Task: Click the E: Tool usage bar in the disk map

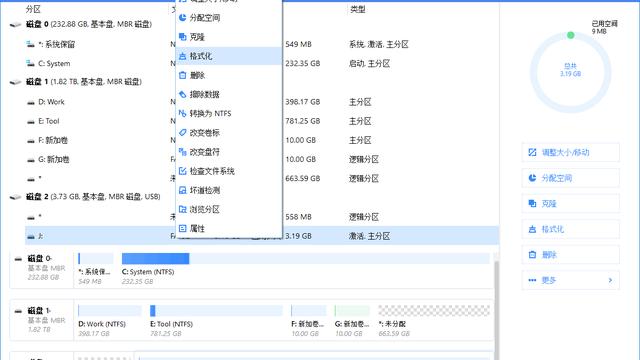Action: tap(216, 311)
